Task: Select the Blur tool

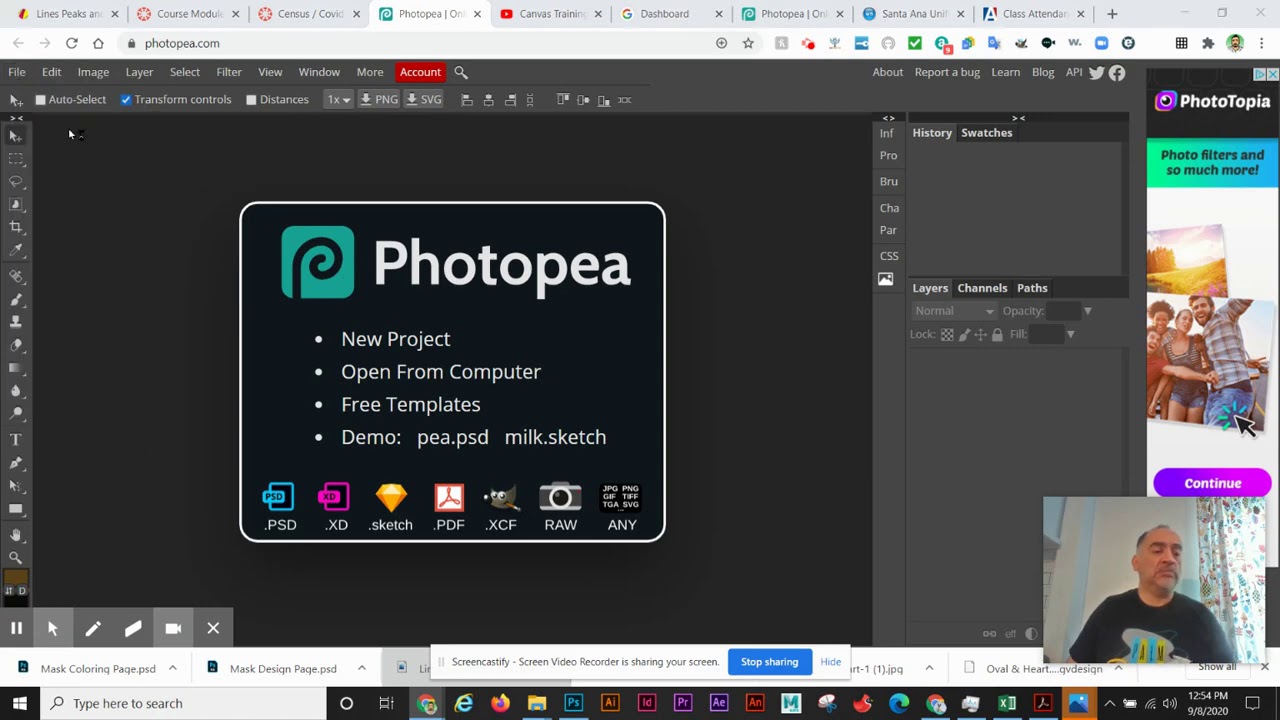Action: (15, 391)
